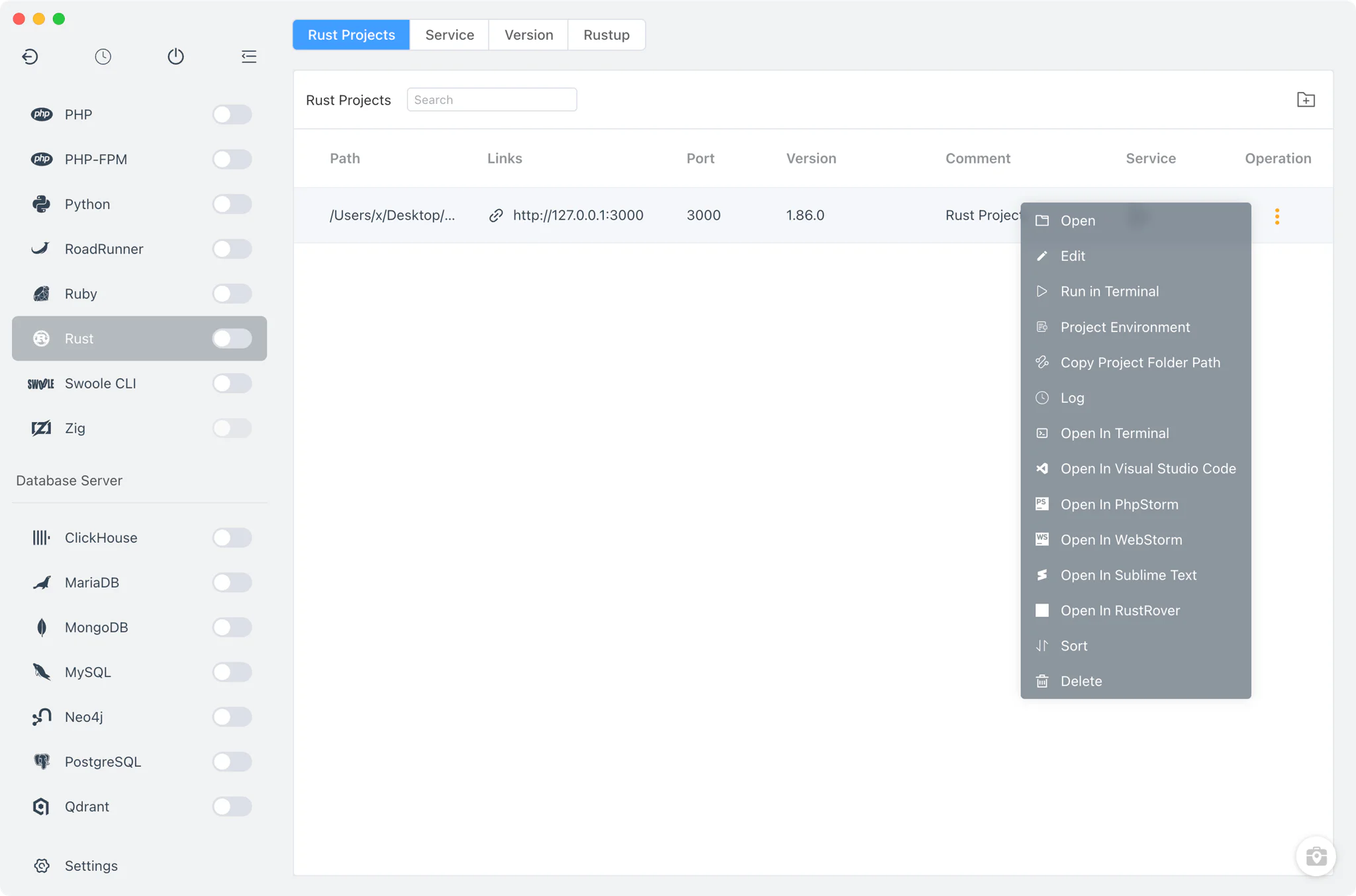The image size is (1356, 896).
Task: Switch to the Version tab
Action: (528, 35)
